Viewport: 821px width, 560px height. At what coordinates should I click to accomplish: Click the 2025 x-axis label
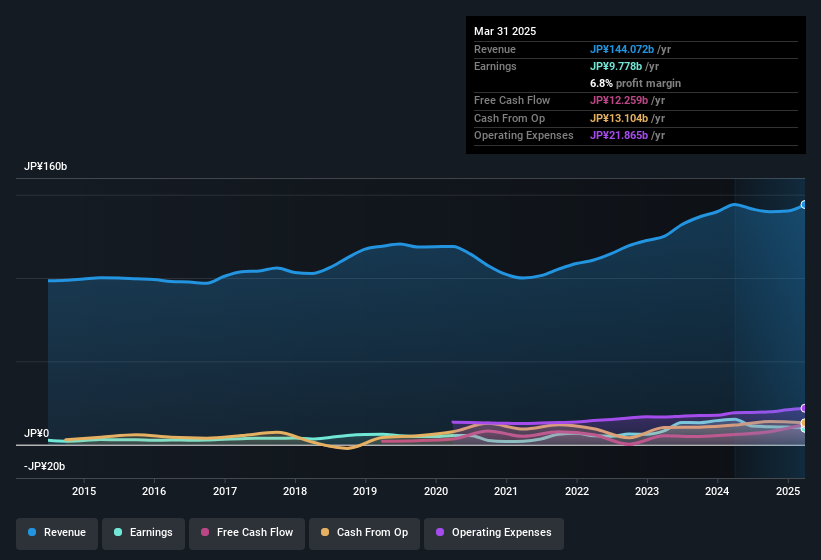point(788,491)
